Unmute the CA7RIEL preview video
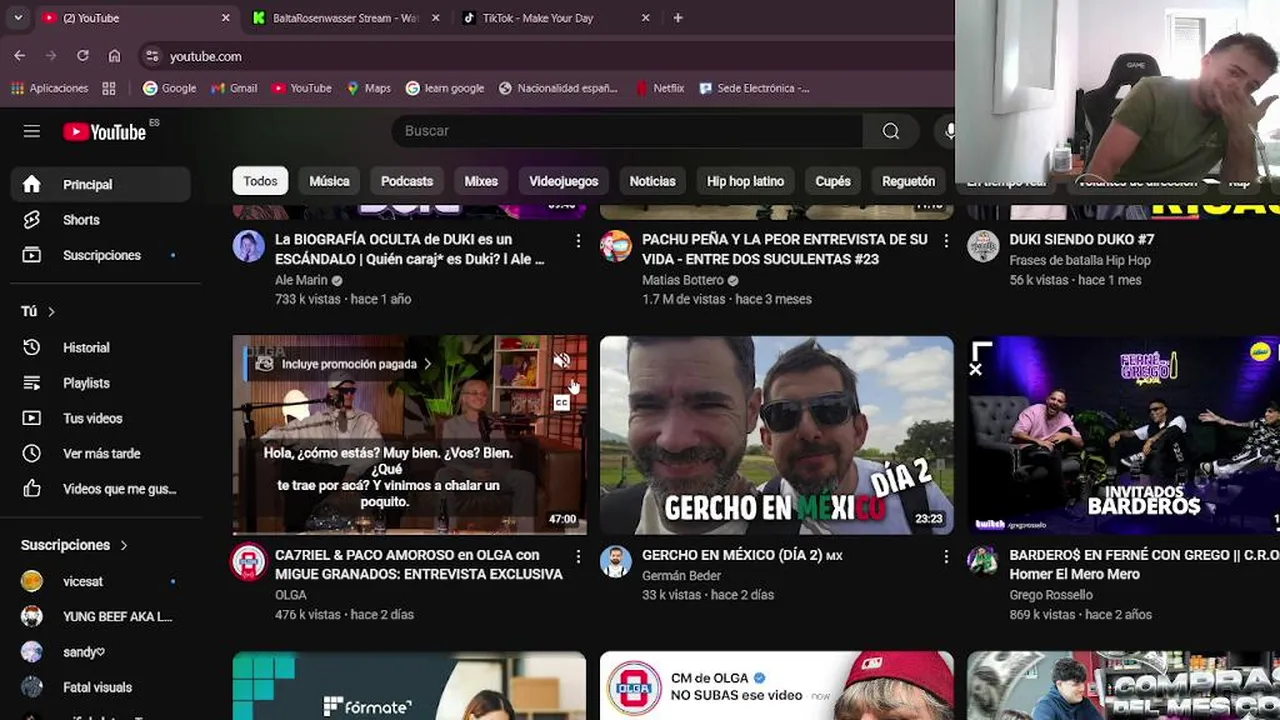Viewport: 1280px width, 720px height. (562, 361)
